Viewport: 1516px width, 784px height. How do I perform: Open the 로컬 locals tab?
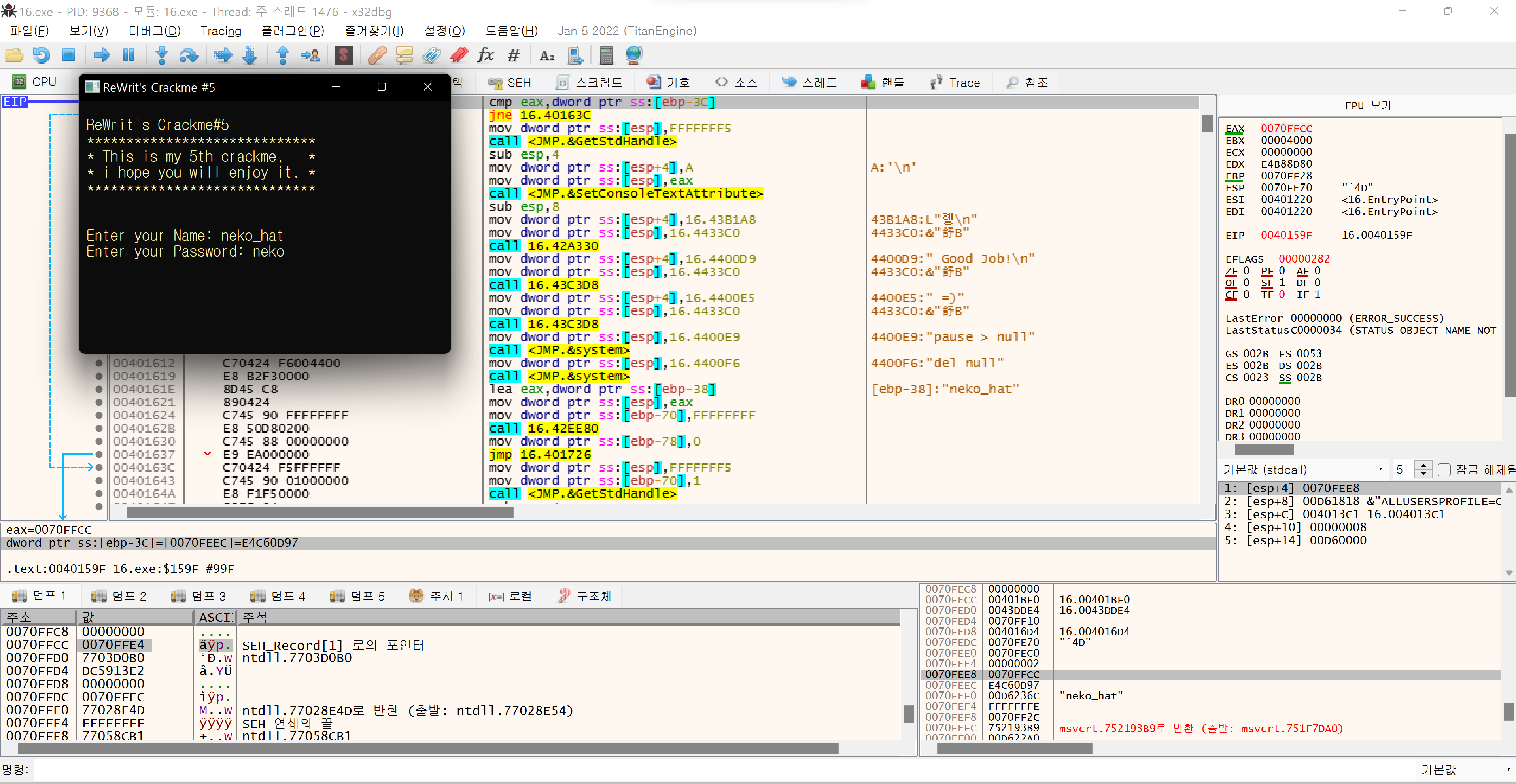tap(510, 596)
